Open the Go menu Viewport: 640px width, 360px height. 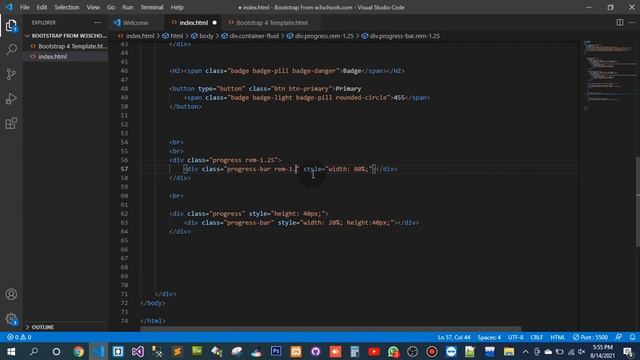[111, 7]
